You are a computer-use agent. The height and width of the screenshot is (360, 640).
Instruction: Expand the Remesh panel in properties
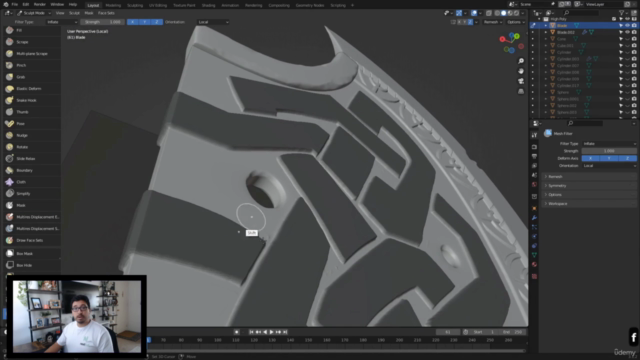pos(590,177)
